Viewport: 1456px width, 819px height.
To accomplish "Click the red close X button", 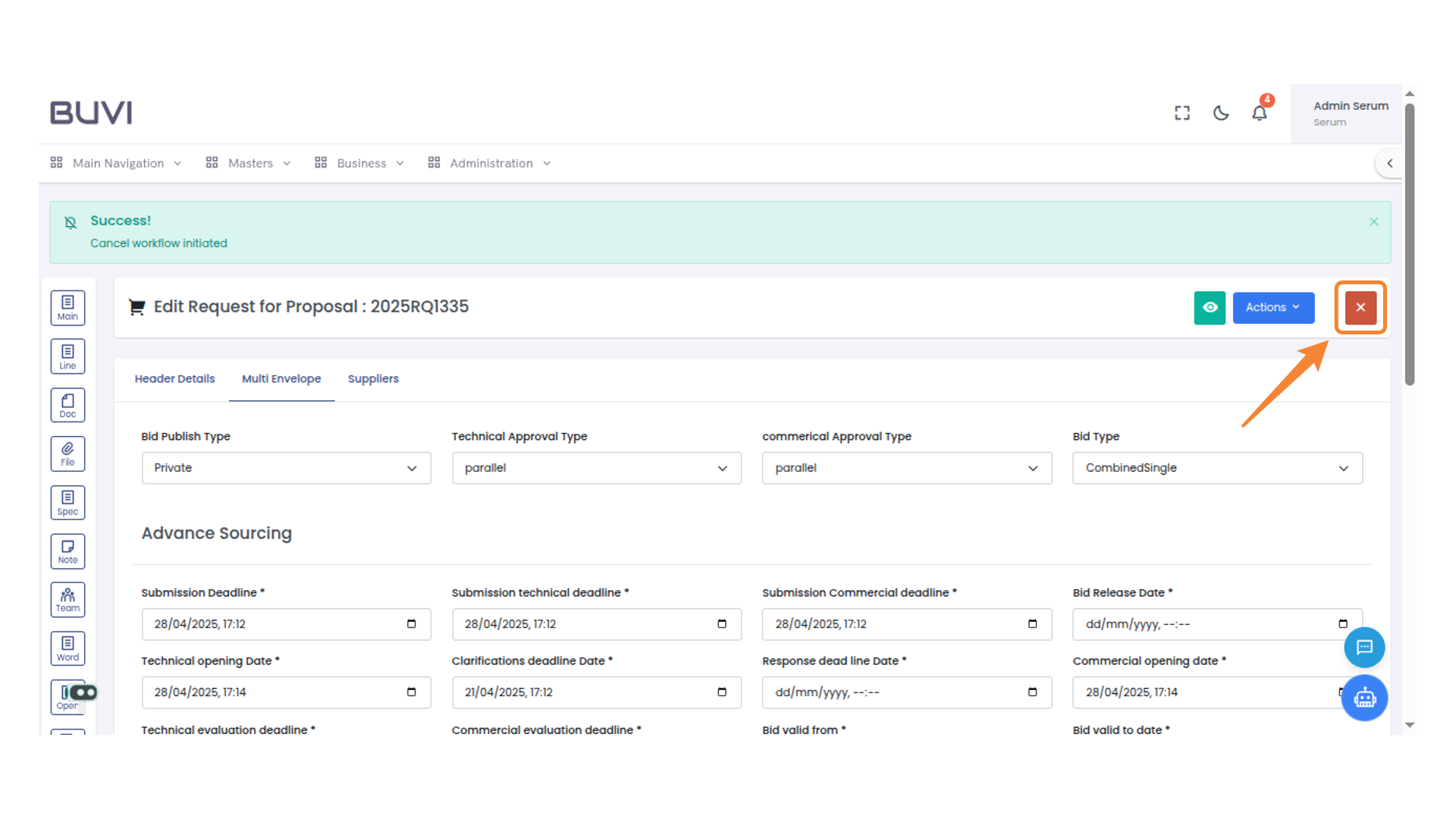I will (1360, 307).
